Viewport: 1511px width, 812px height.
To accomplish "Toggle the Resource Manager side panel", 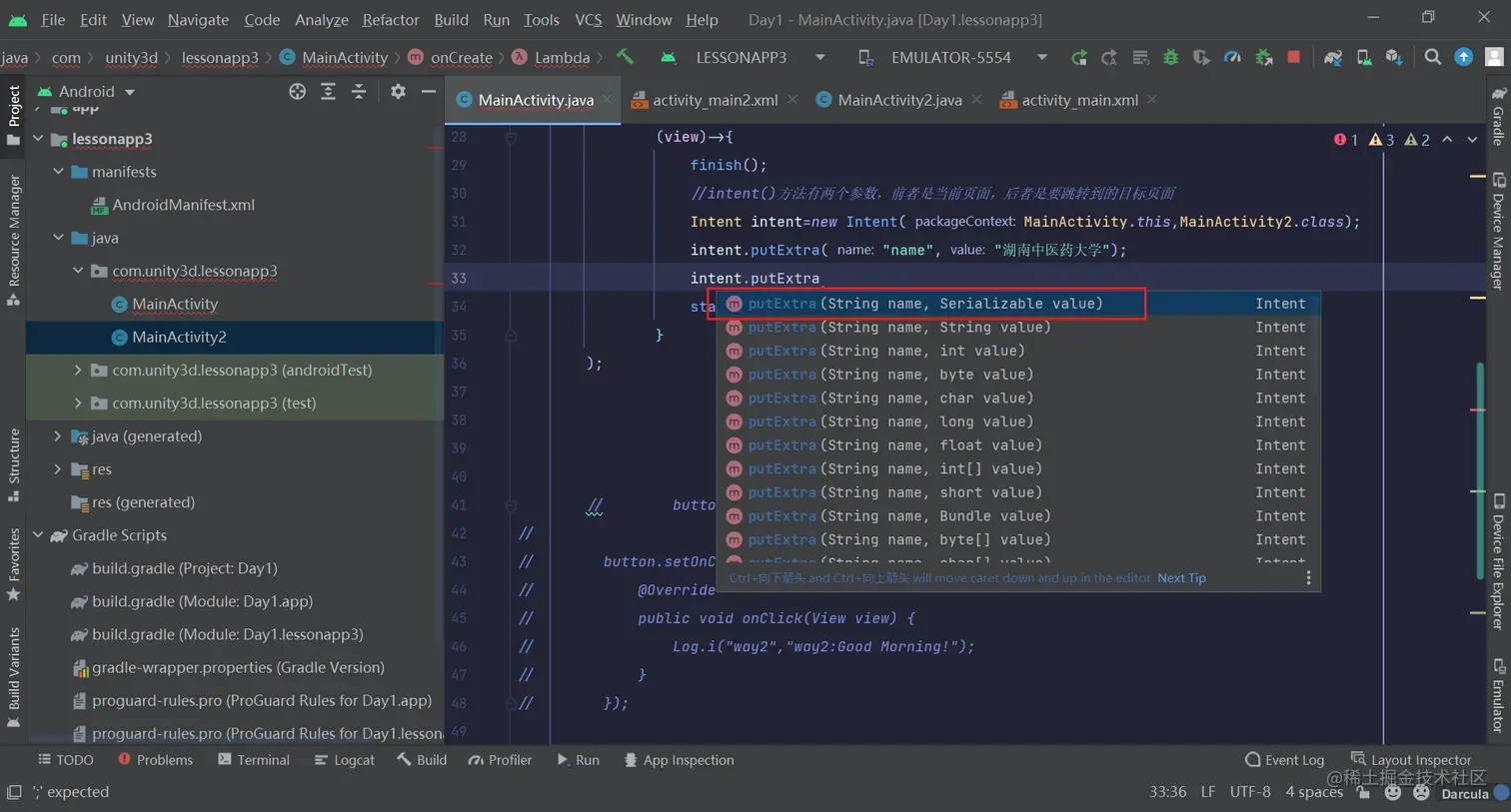I will click(14, 240).
